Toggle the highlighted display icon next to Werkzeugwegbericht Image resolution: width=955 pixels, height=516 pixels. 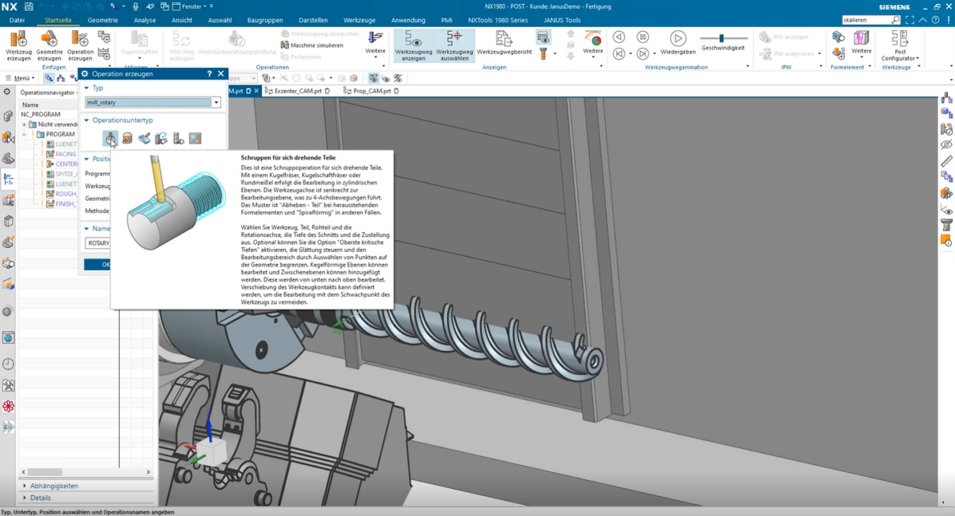(x=543, y=38)
